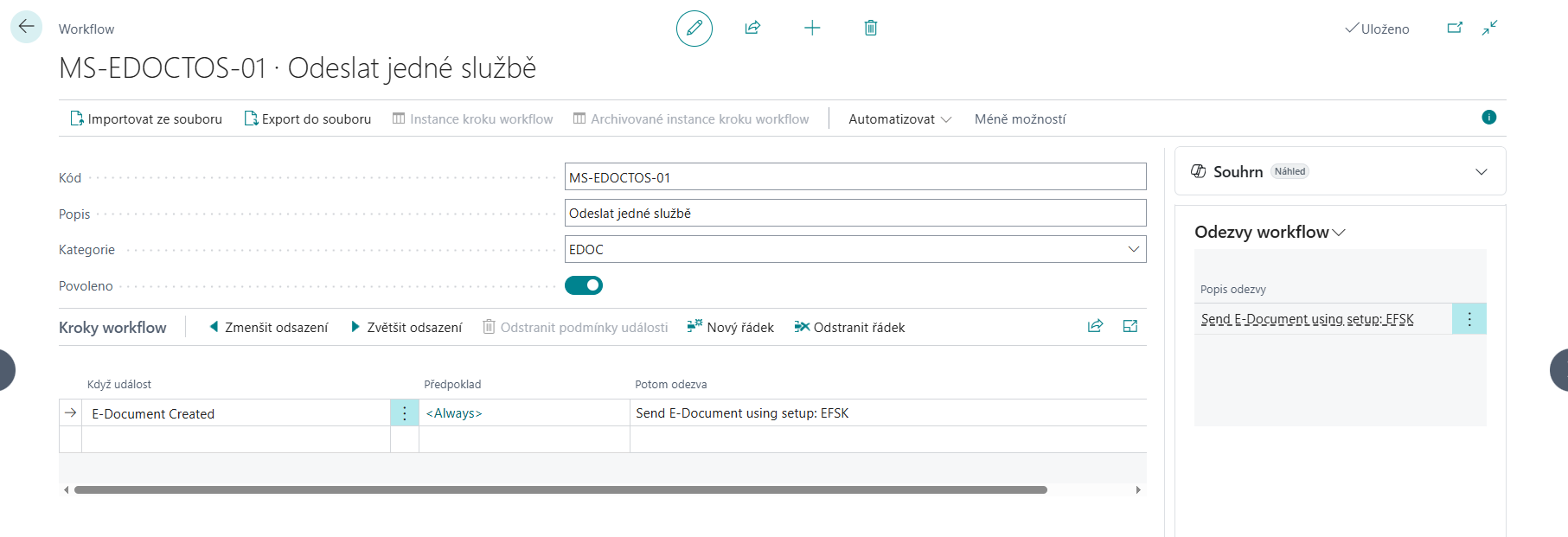The image size is (1568, 537).
Task: Click Odstranit podmínky události
Action: [575, 327]
